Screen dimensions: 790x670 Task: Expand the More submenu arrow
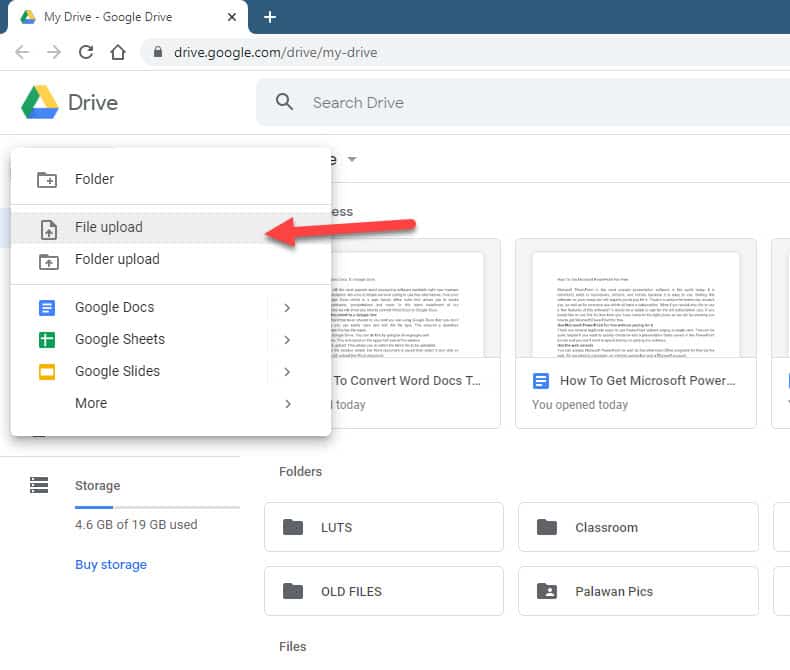287,404
